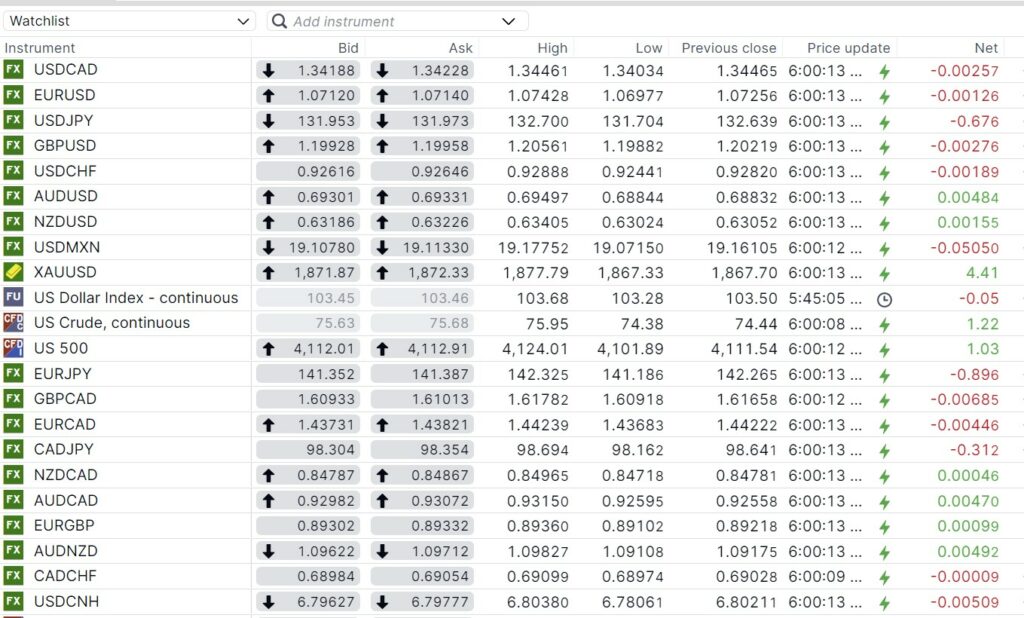Click the FU icon for US Dollar Index

[13, 297]
